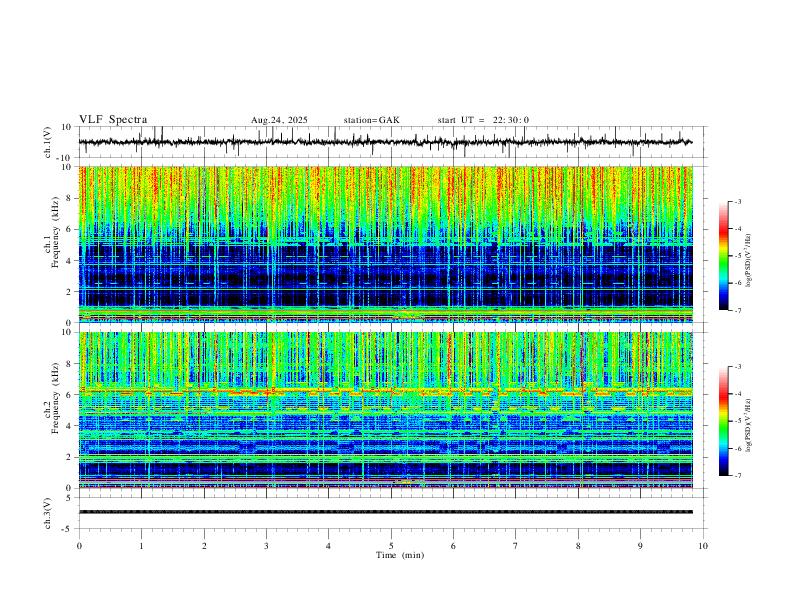
Task: Click the ch.1 "Frequency (kHz)" axis label
Action: (x=56, y=233)
